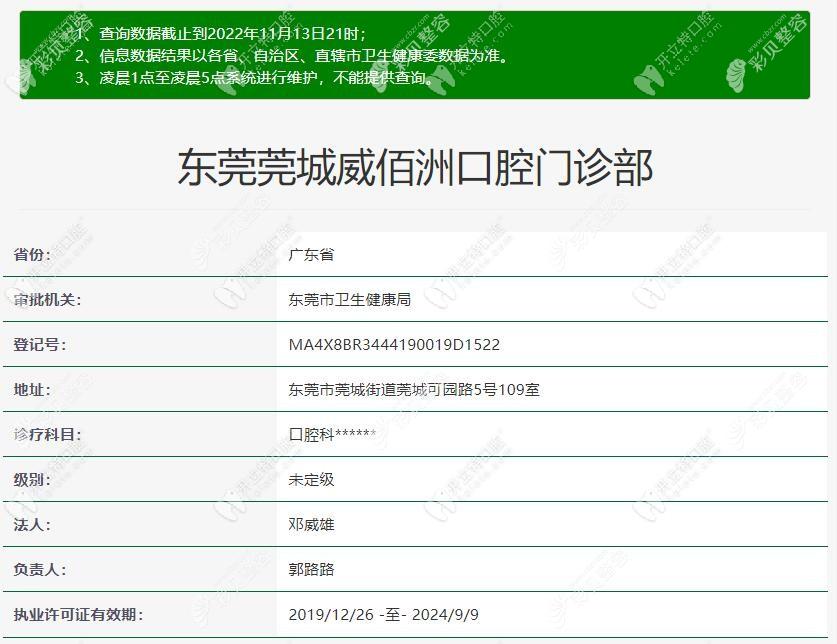Click the level value 未定级
The image size is (837, 644).
click(311, 480)
